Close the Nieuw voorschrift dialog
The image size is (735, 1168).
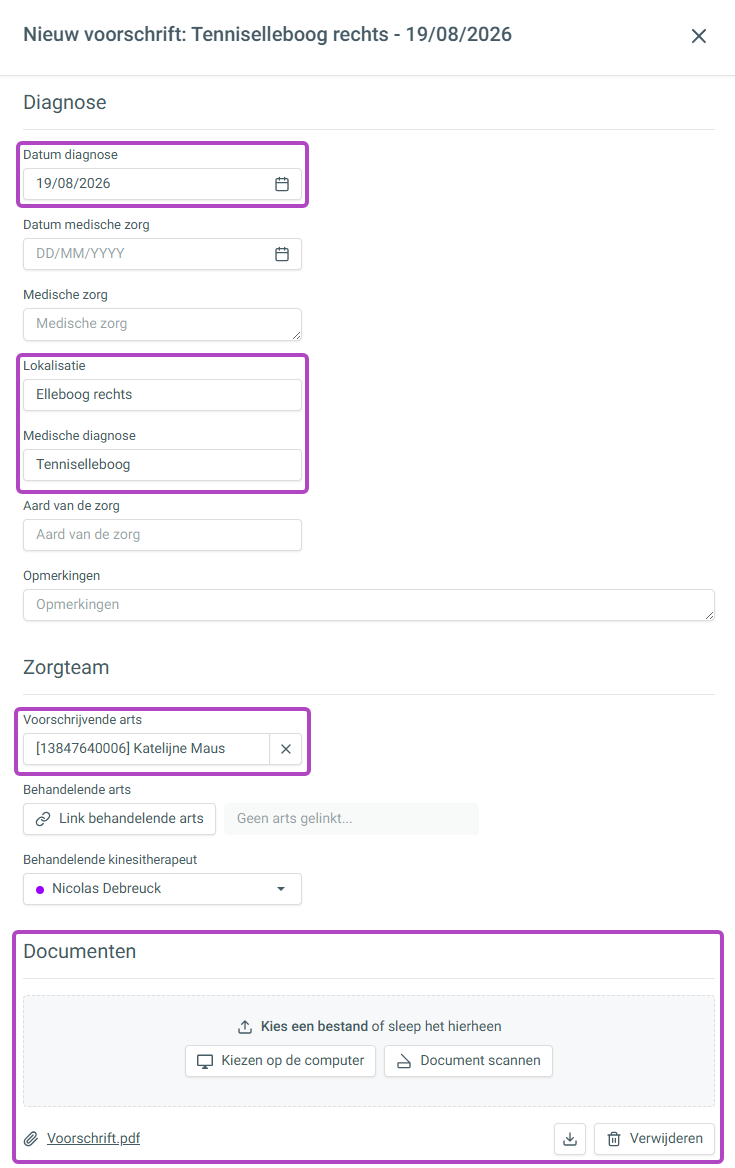[x=699, y=36]
